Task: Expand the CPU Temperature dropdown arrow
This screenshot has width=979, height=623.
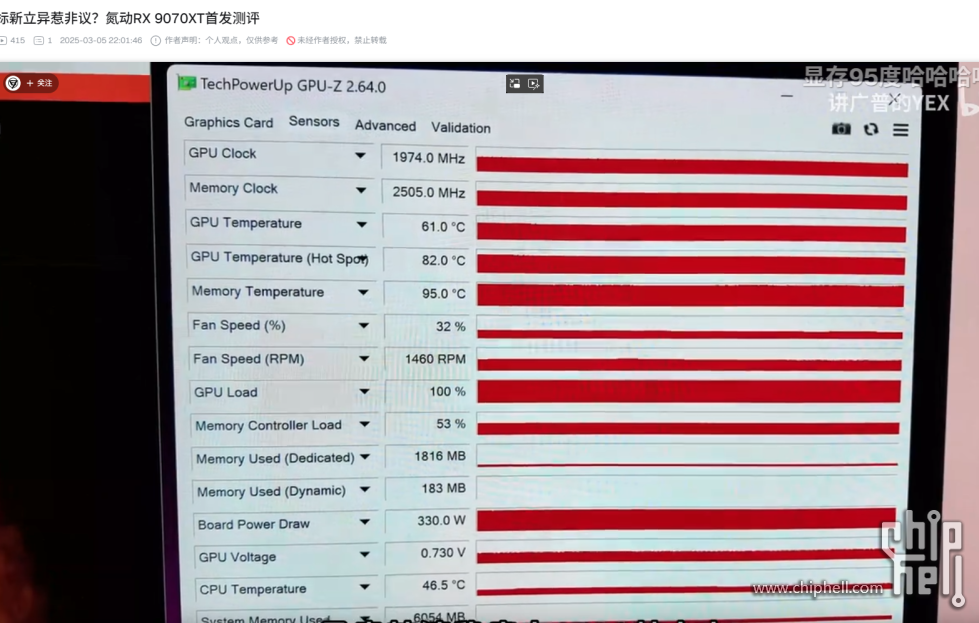Action: pos(365,587)
